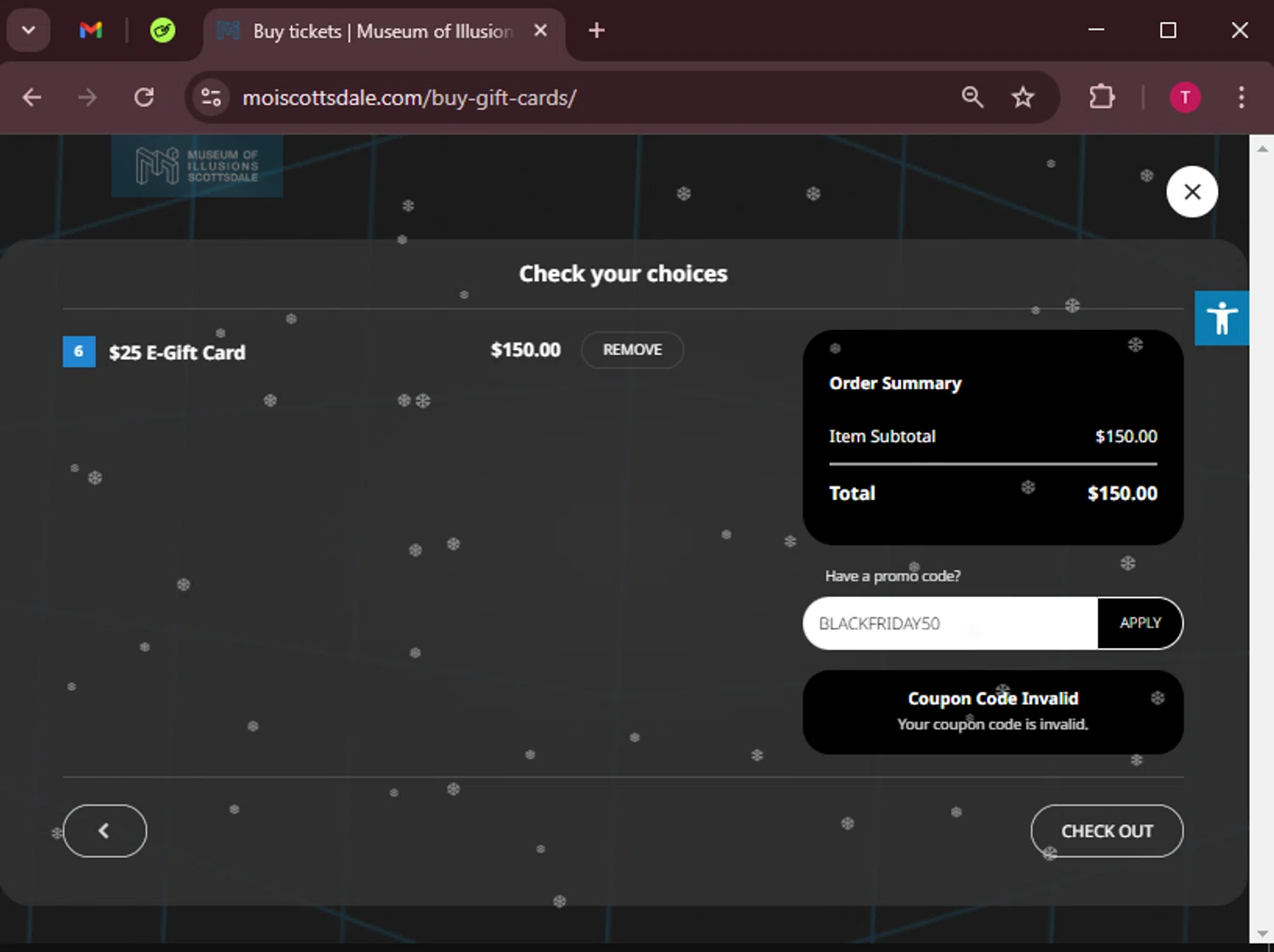Close the checkout dialog with the X button
Image resolution: width=1274 pixels, height=952 pixels.
(1192, 192)
